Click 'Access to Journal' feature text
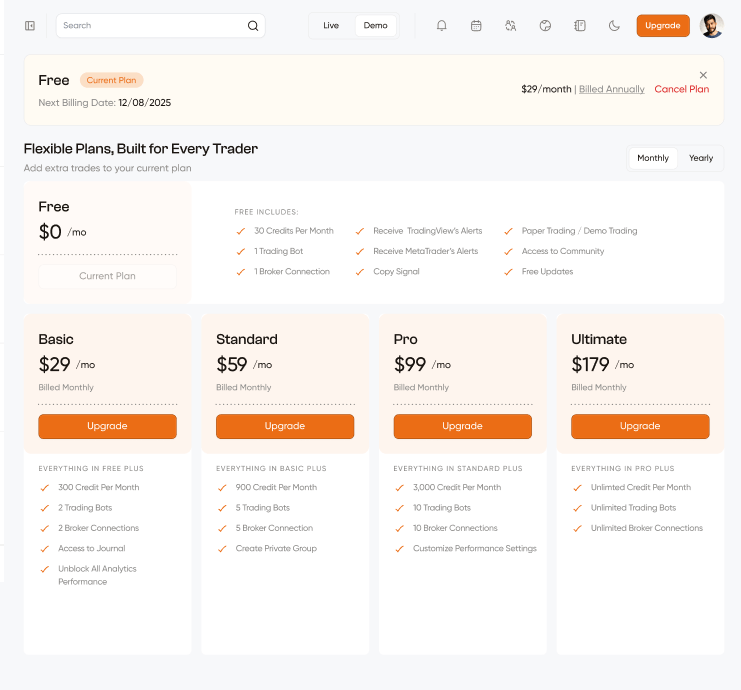Screen dimensions: 741x690 pyautogui.click(x=92, y=548)
